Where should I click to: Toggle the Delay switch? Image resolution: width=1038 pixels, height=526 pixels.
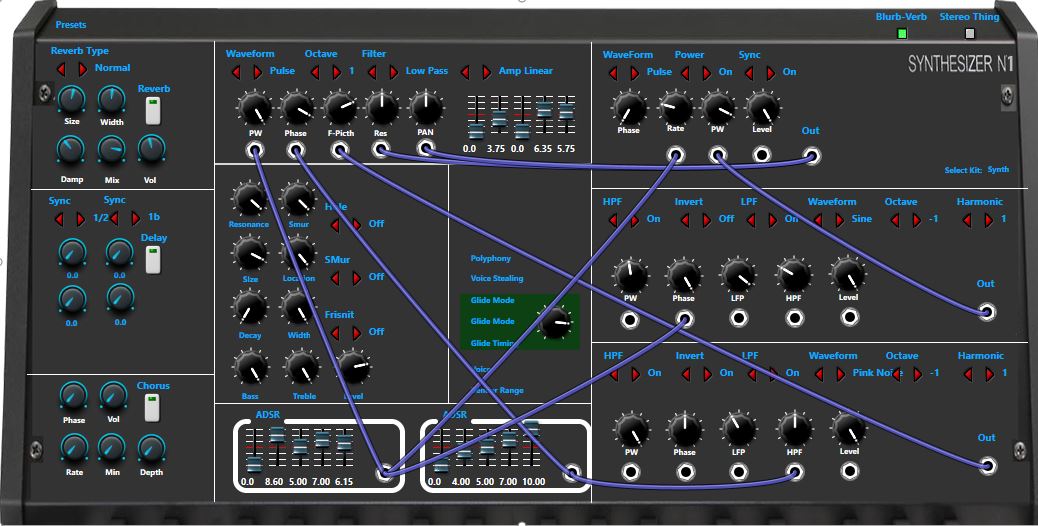pos(153,260)
